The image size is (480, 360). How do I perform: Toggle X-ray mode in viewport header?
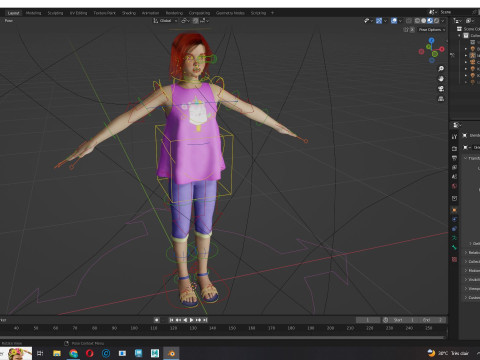[409, 21]
